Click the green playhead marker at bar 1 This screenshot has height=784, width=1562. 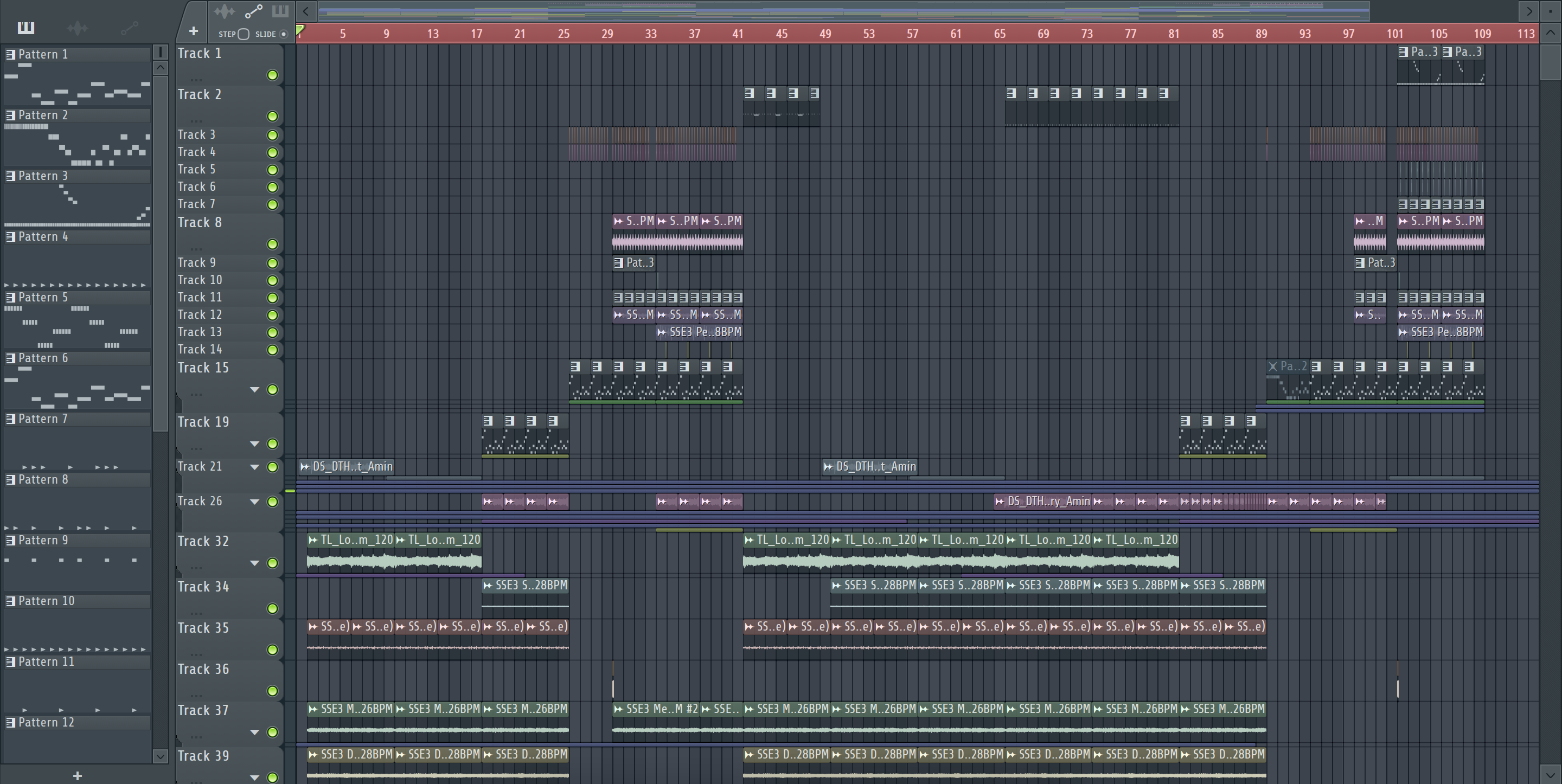(300, 29)
